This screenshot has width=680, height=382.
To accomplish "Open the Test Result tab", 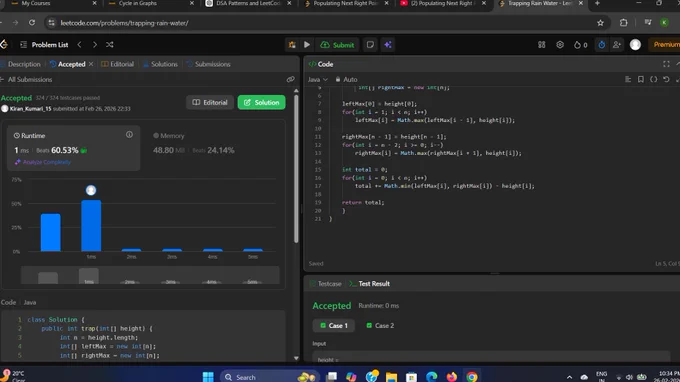I will coord(369,284).
